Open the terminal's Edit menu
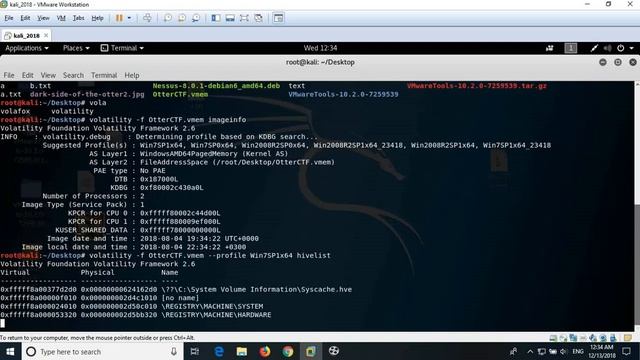The width and height of the screenshot is (640, 360). click(x=28, y=75)
